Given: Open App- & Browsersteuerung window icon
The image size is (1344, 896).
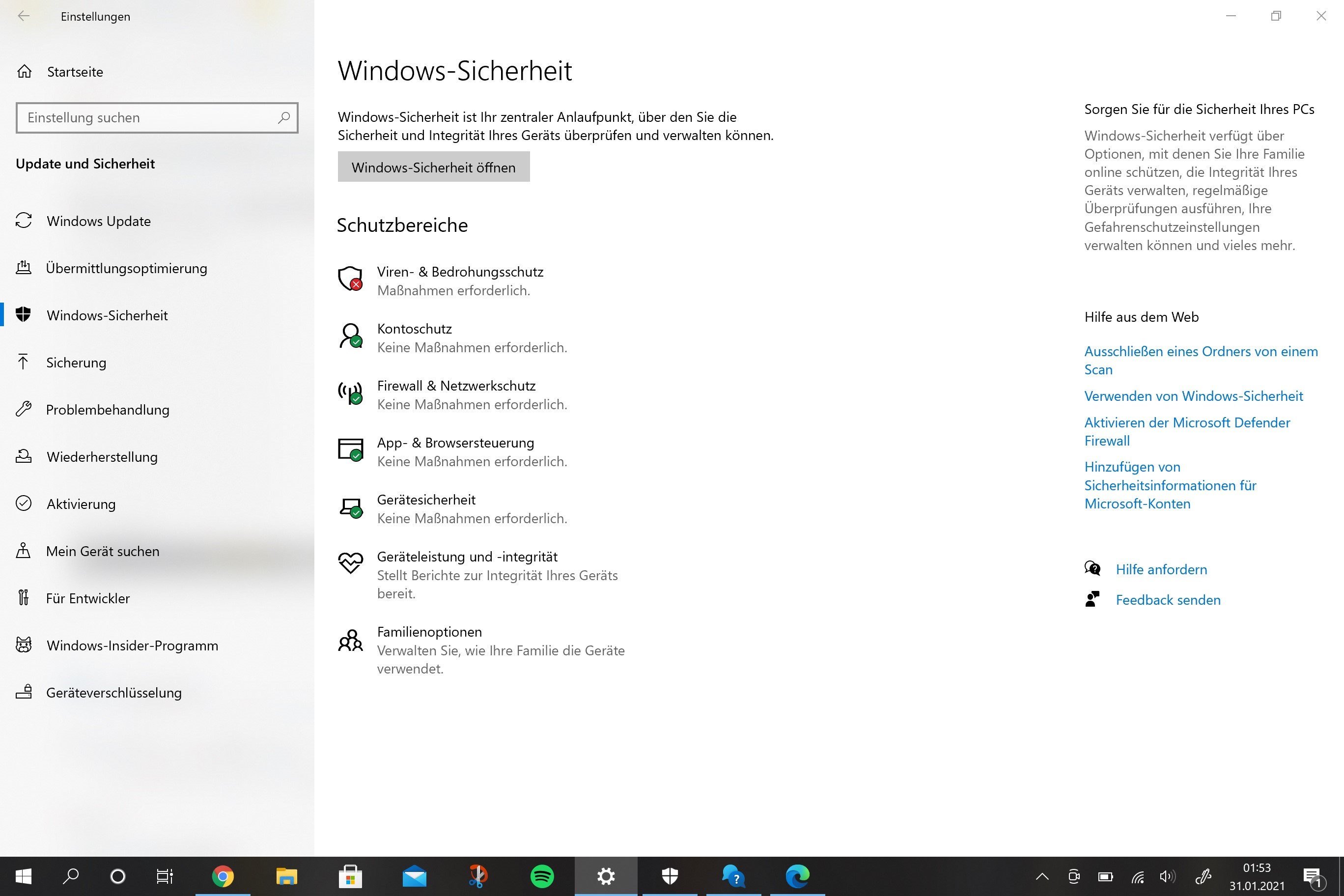Looking at the screenshot, I should [350, 449].
